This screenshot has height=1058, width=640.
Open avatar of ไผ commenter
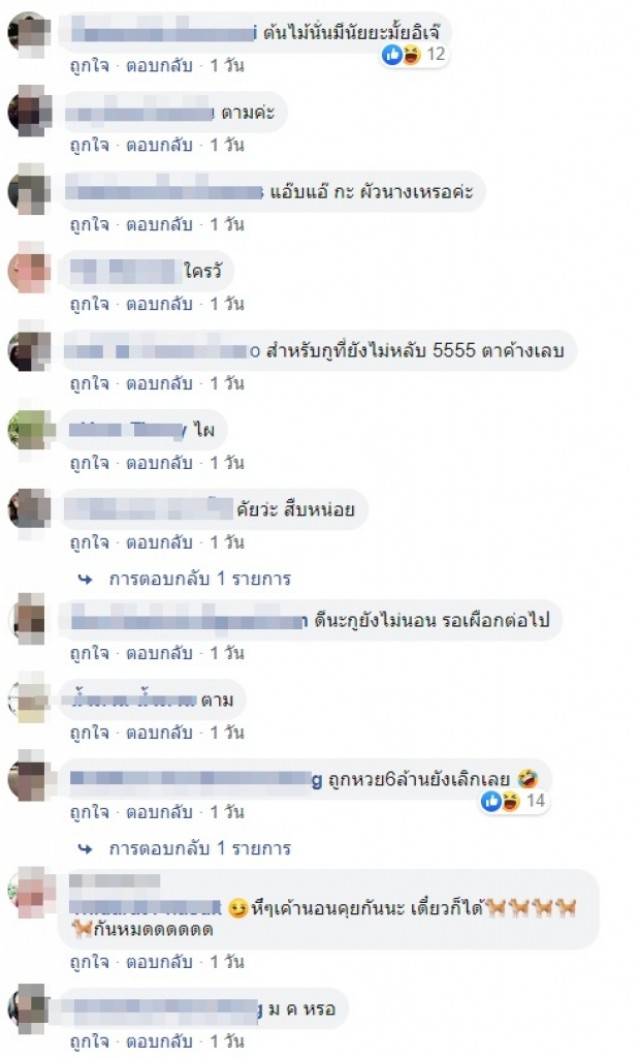pyautogui.click(x=30, y=430)
